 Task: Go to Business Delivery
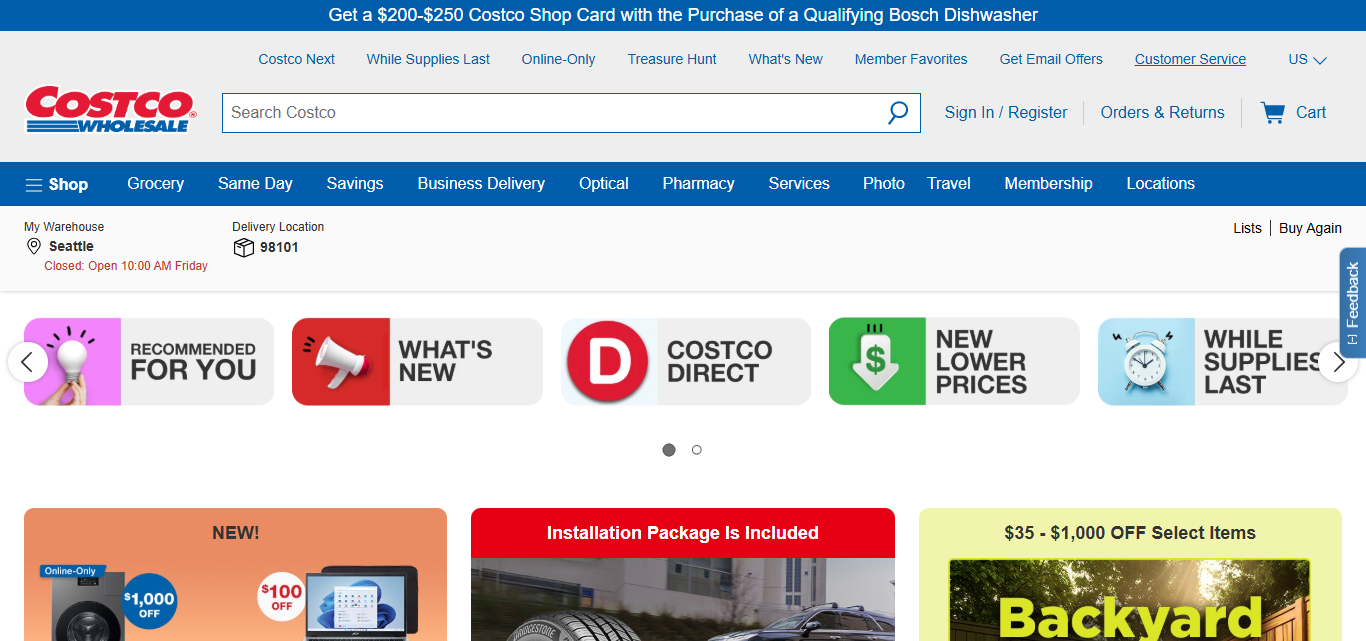[481, 183]
